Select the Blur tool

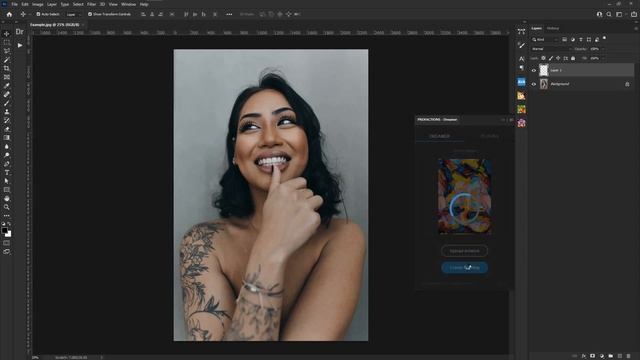pos(7,147)
